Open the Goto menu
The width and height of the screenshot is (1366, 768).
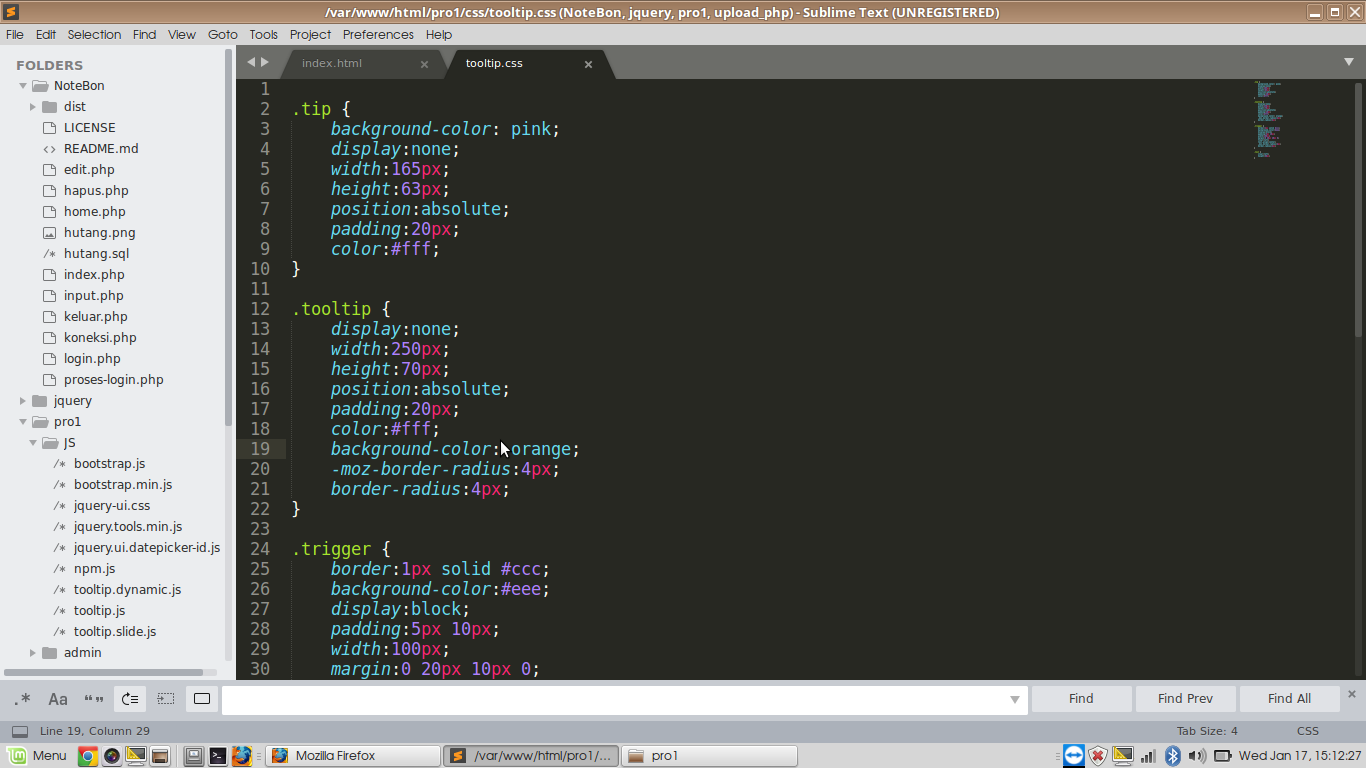click(223, 34)
